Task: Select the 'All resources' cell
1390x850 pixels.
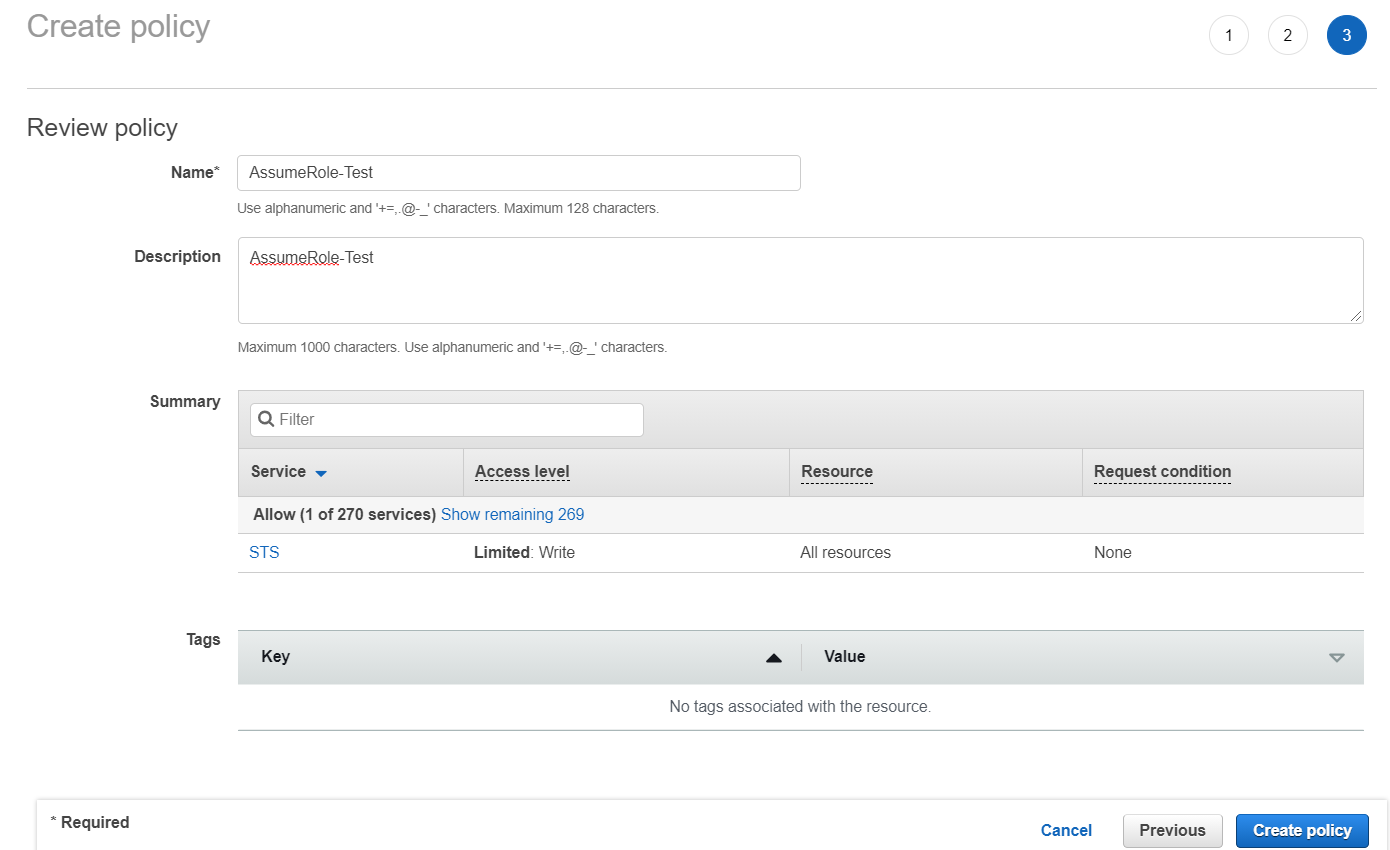Action: tap(845, 552)
